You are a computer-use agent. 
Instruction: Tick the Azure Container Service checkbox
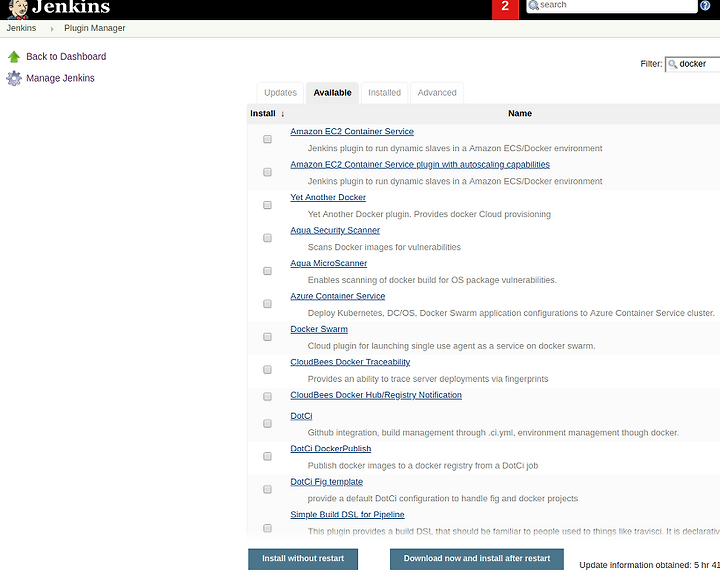click(267, 304)
